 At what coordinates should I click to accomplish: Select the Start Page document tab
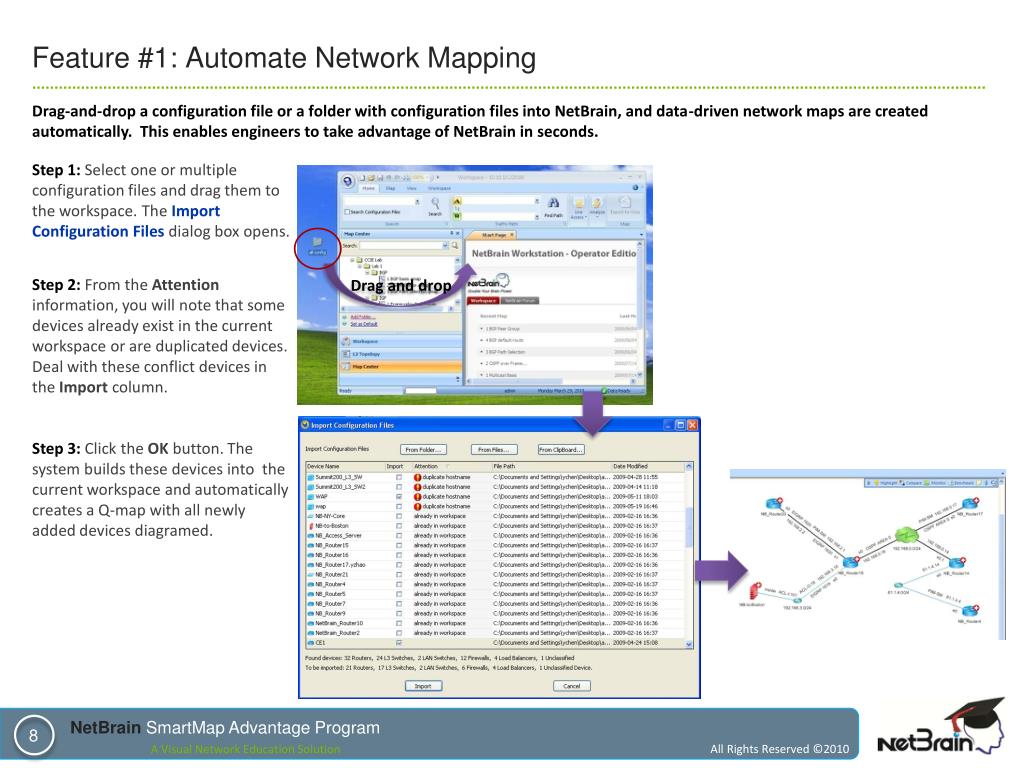(494, 235)
